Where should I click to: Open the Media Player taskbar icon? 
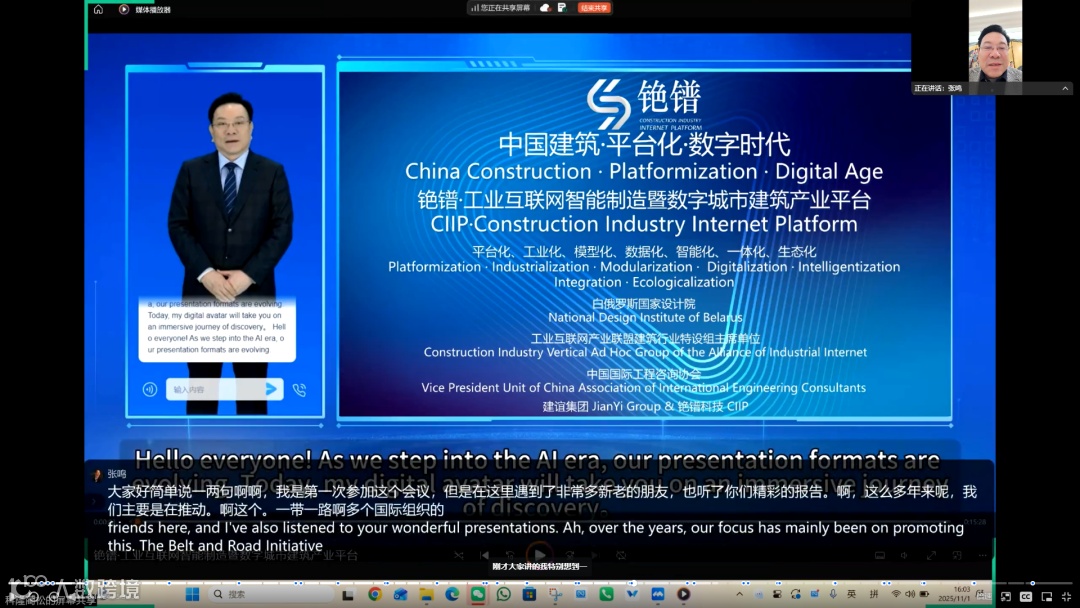pos(683,594)
